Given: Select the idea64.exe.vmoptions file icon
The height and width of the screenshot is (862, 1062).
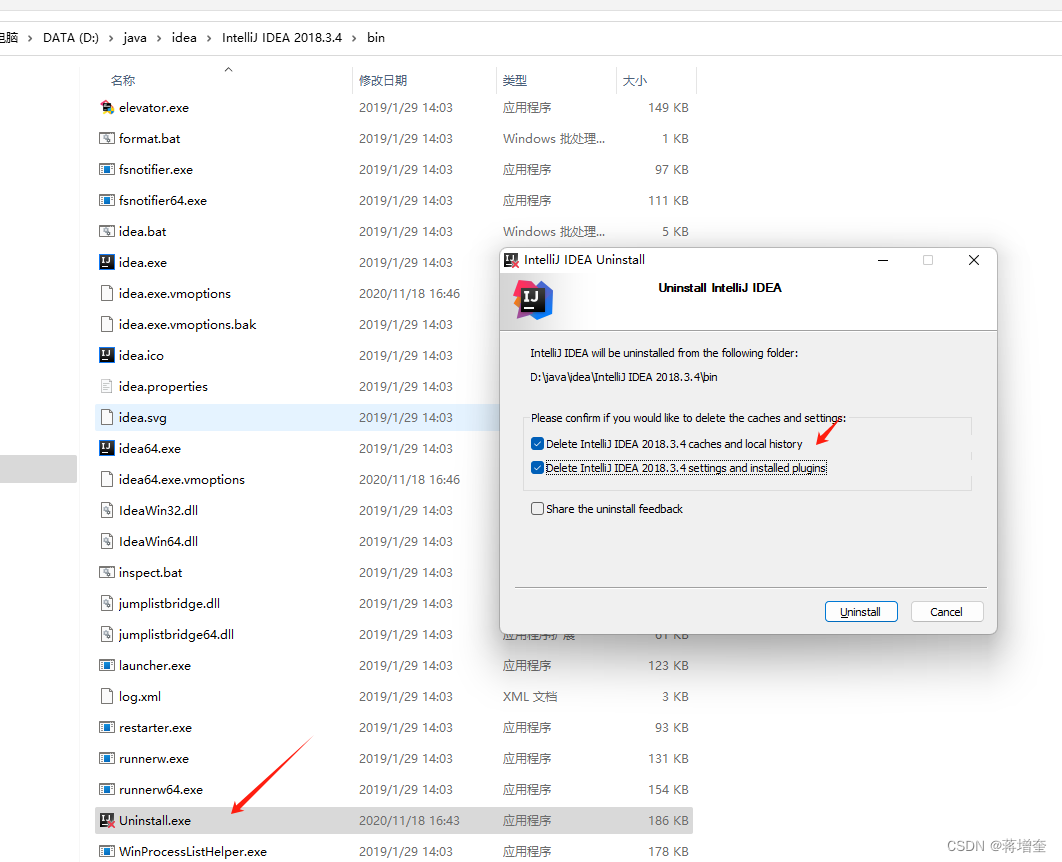Looking at the screenshot, I should click(x=106, y=479).
